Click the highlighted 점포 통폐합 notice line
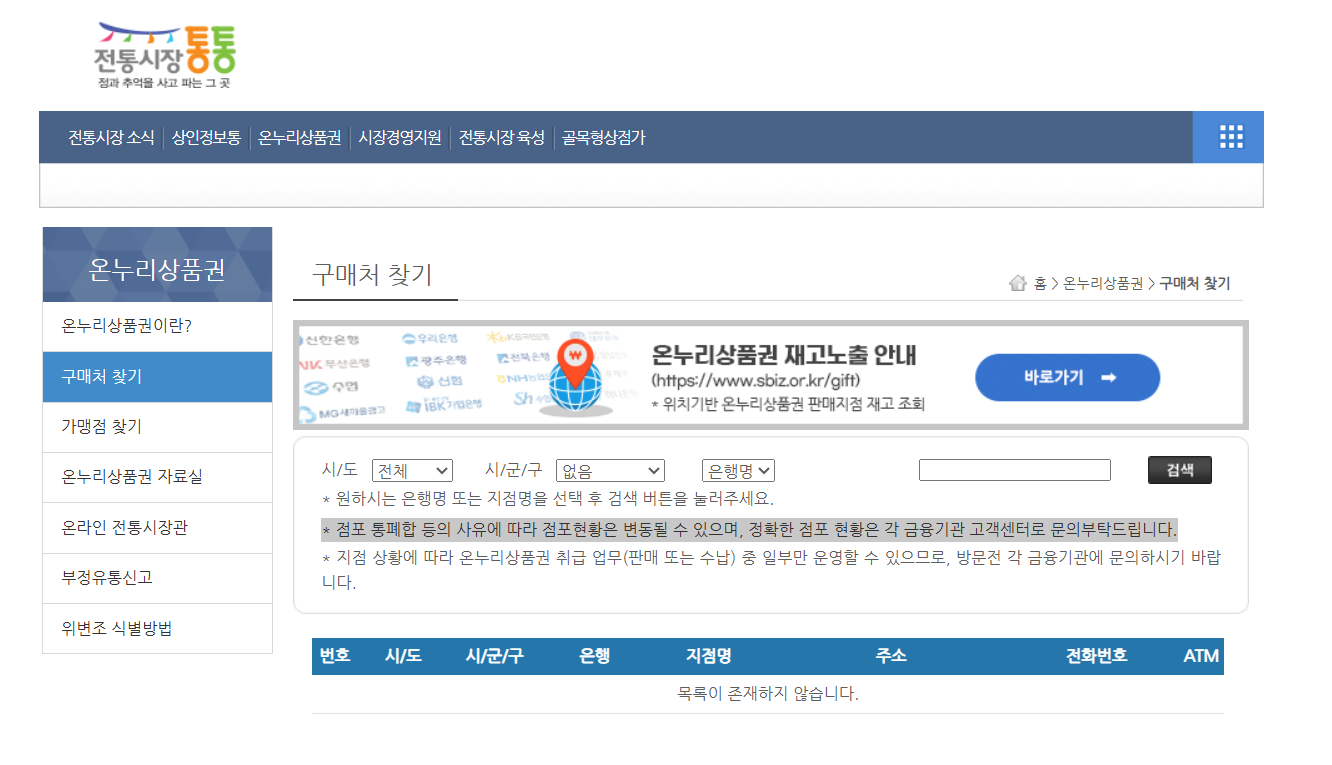 749,529
